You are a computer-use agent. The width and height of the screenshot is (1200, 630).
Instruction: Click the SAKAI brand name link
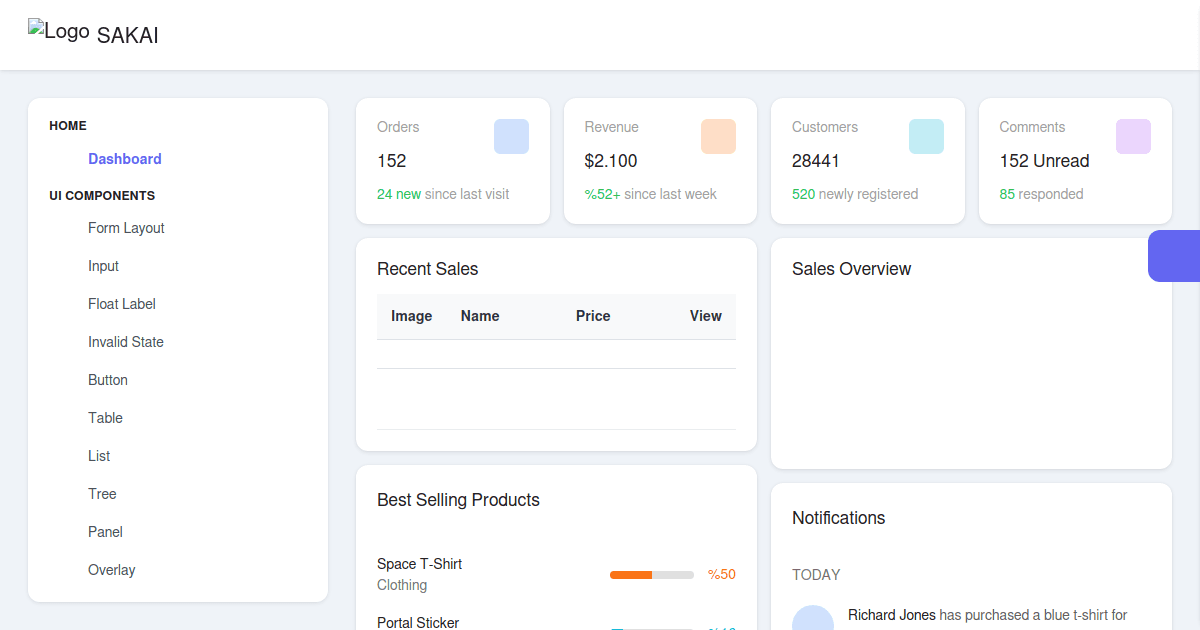[128, 35]
